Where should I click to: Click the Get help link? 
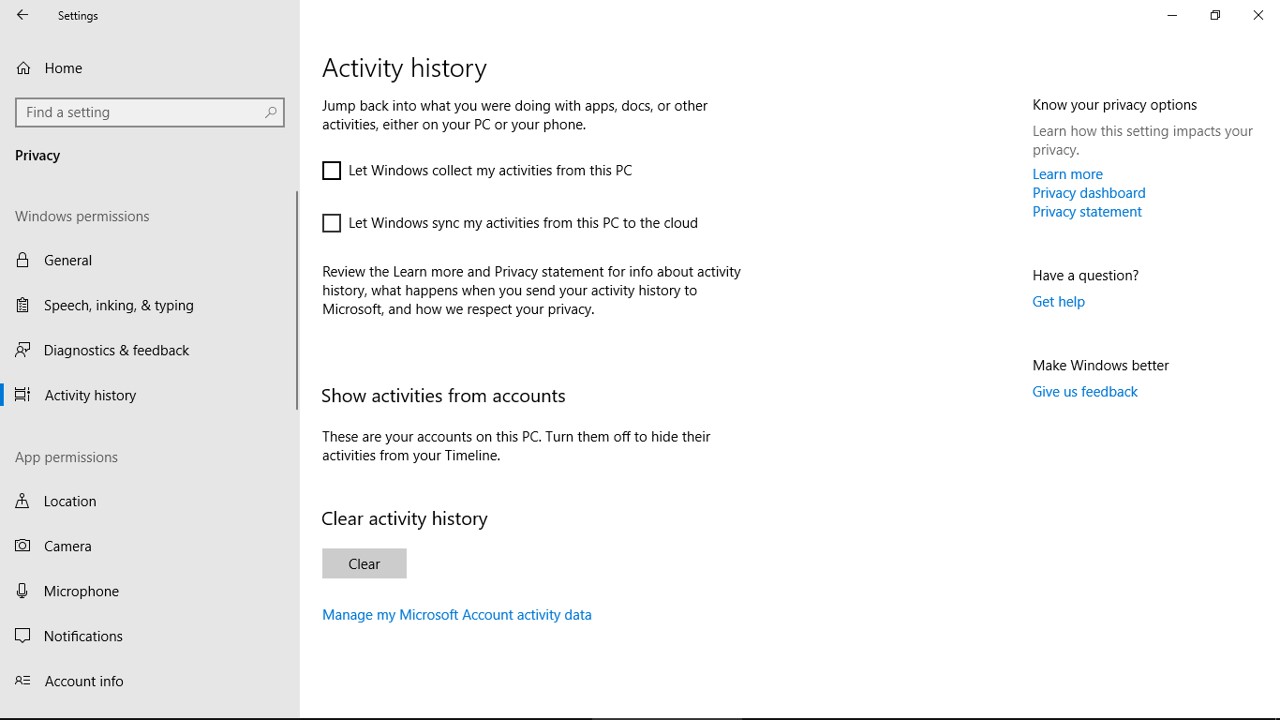click(1058, 301)
